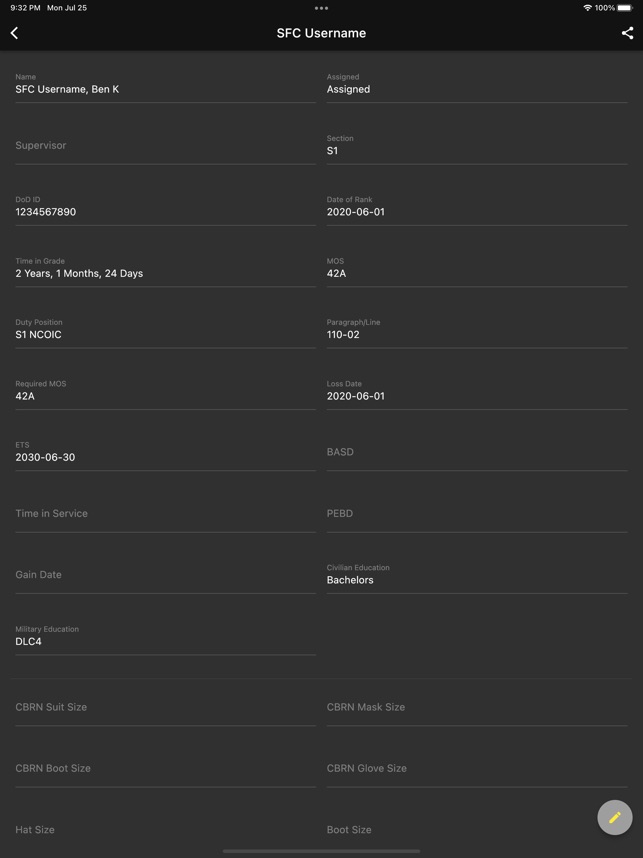Select the Duty Position field S1 NCOIC
Image resolution: width=643 pixels, height=858 pixels.
click(x=165, y=332)
